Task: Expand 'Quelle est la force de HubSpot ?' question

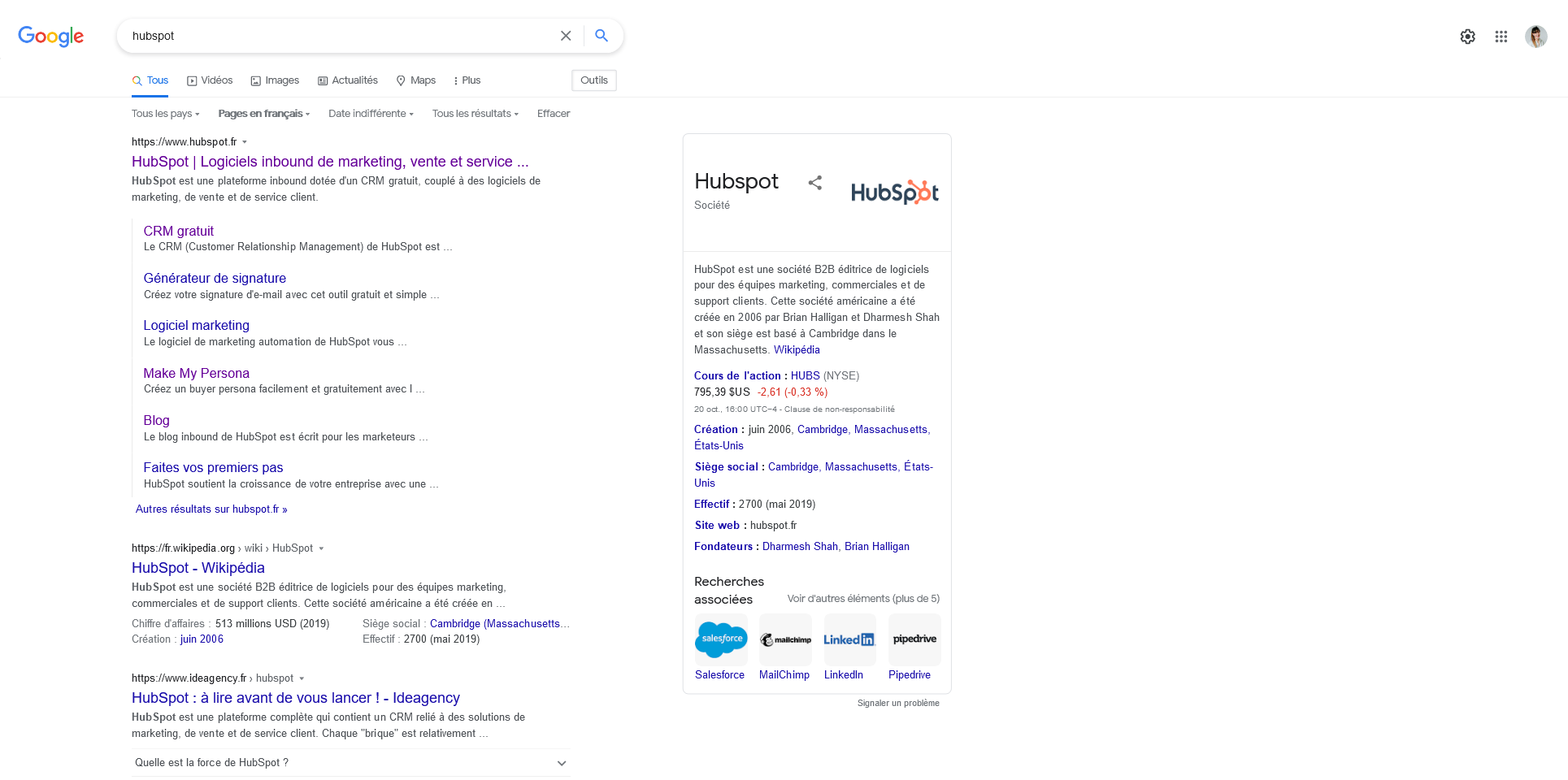Action: (350, 763)
